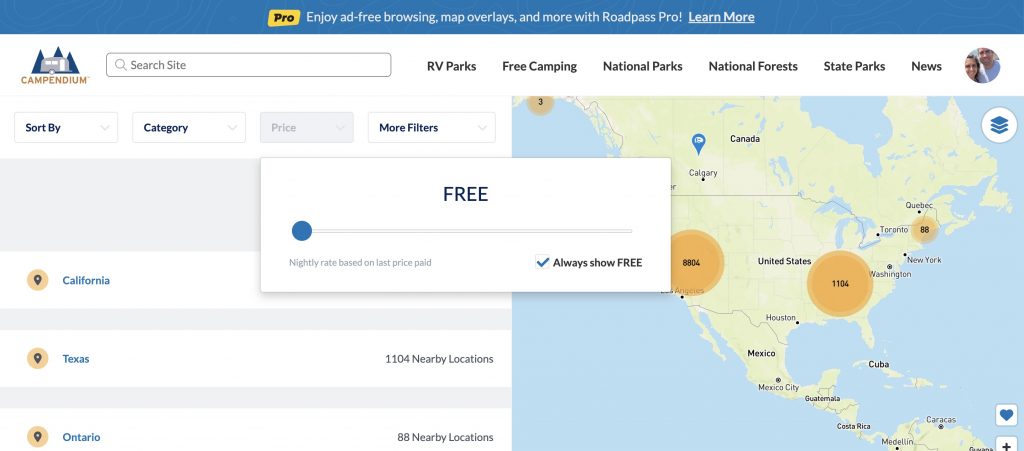Click the California location pin icon

pyautogui.click(x=38, y=280)
